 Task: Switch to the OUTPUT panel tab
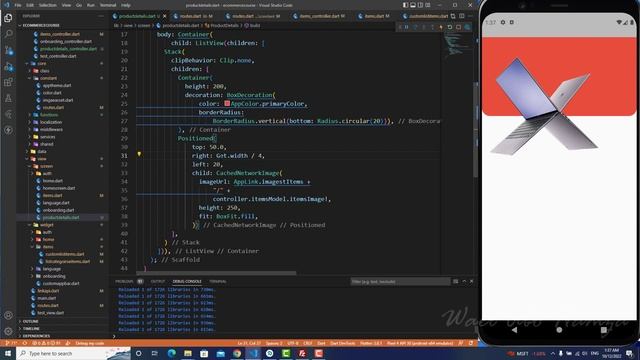(158, 281)
